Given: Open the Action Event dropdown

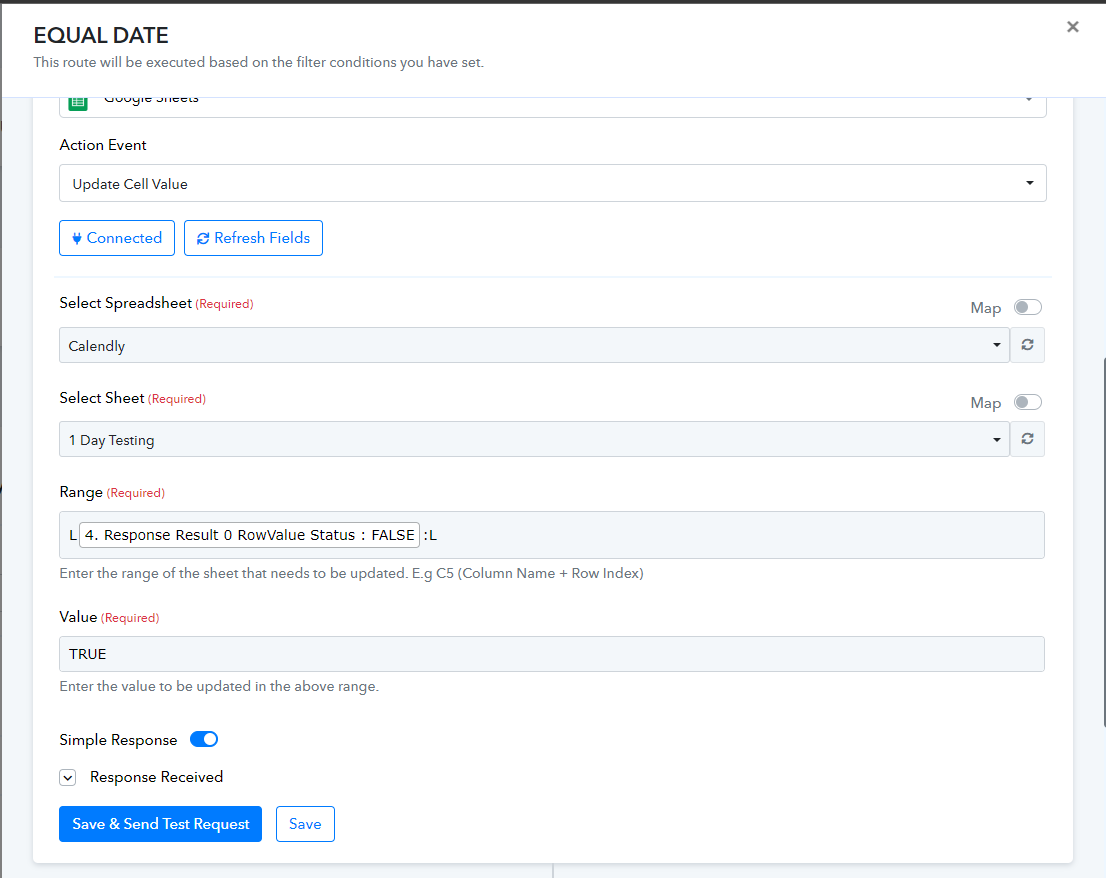Looking at the screenshot, I should pos(552,183).
